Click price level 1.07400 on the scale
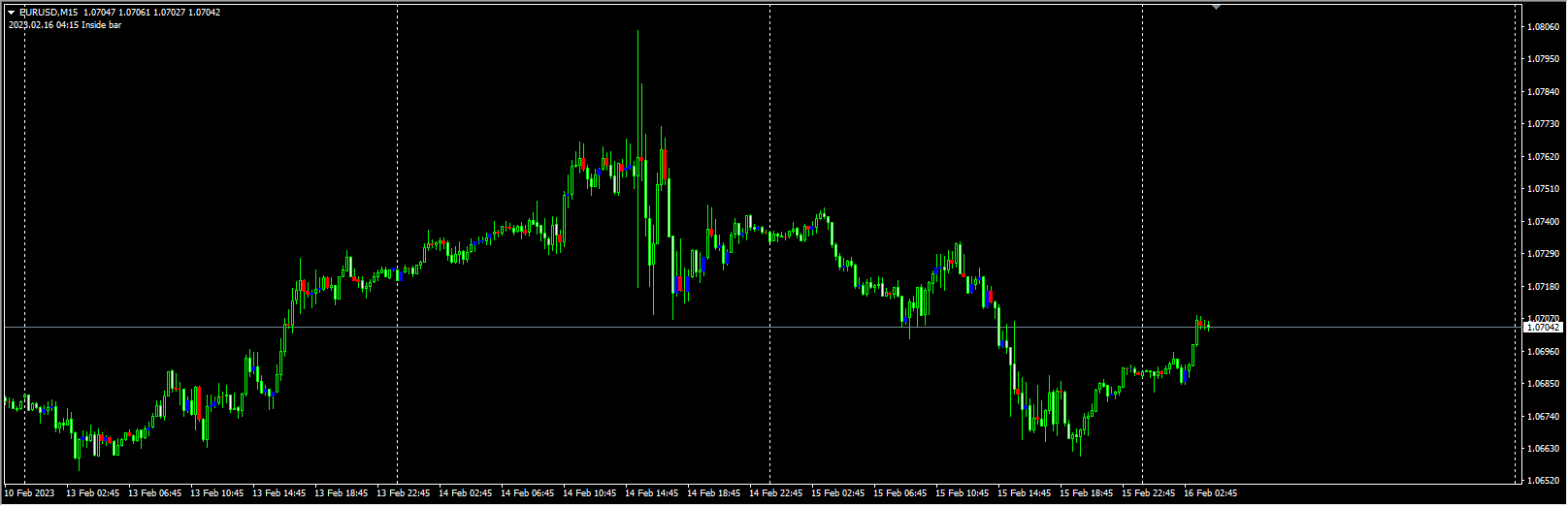1568x506 pixels. (1543, 222)
